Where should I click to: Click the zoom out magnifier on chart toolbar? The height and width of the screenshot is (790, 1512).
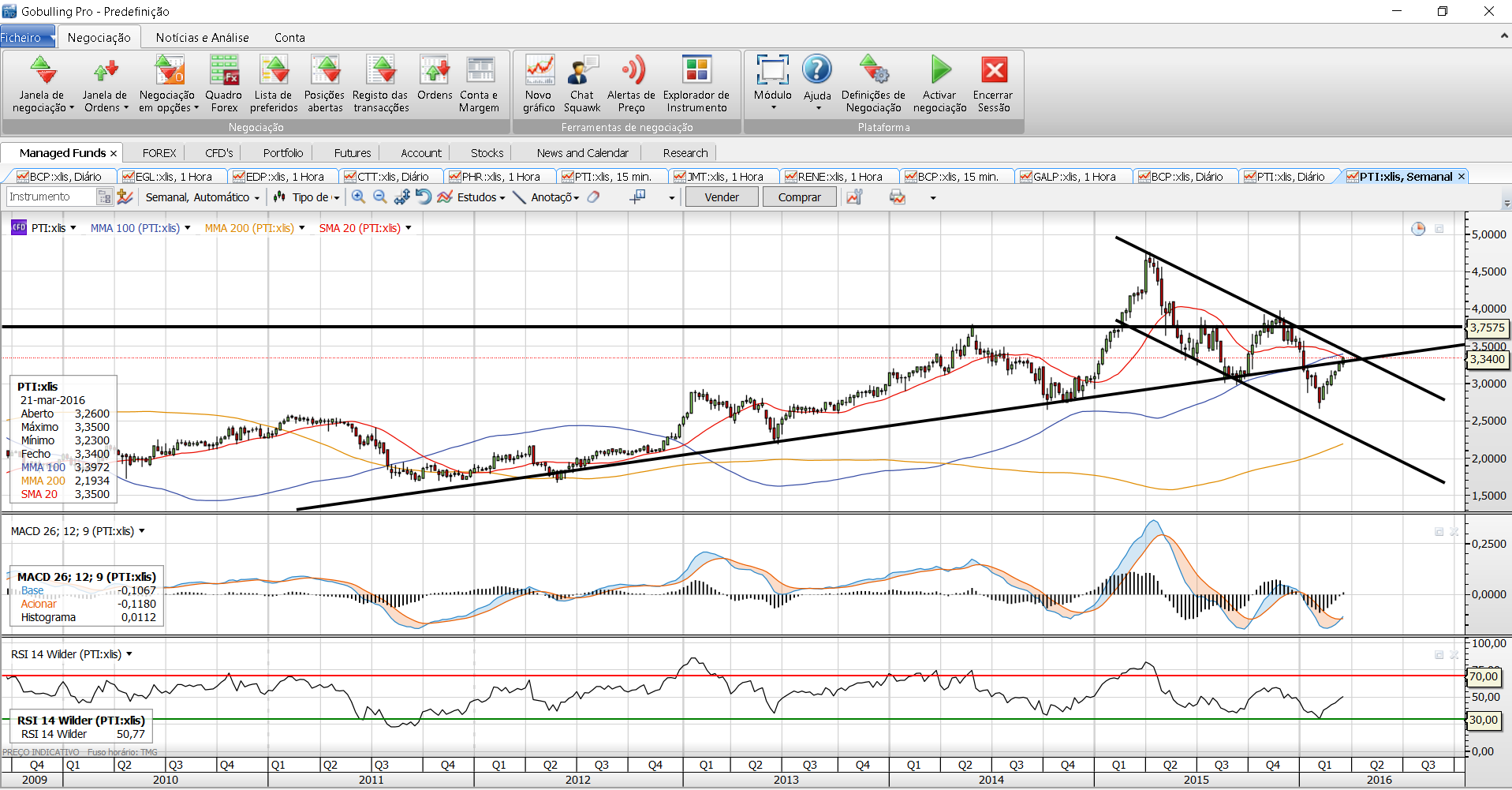[x=379, y=197]
